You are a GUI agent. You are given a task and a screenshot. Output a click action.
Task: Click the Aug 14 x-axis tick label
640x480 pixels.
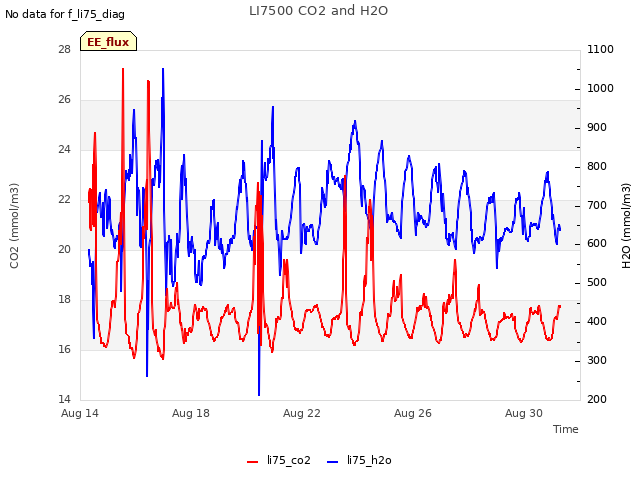coord(80,413)
